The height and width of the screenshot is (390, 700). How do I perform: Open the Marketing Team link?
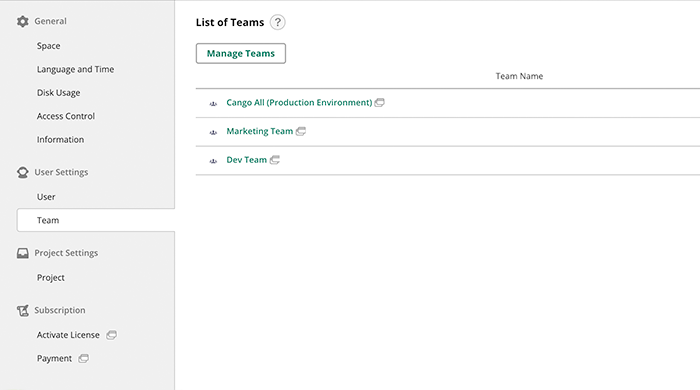[x=259, y=131]
